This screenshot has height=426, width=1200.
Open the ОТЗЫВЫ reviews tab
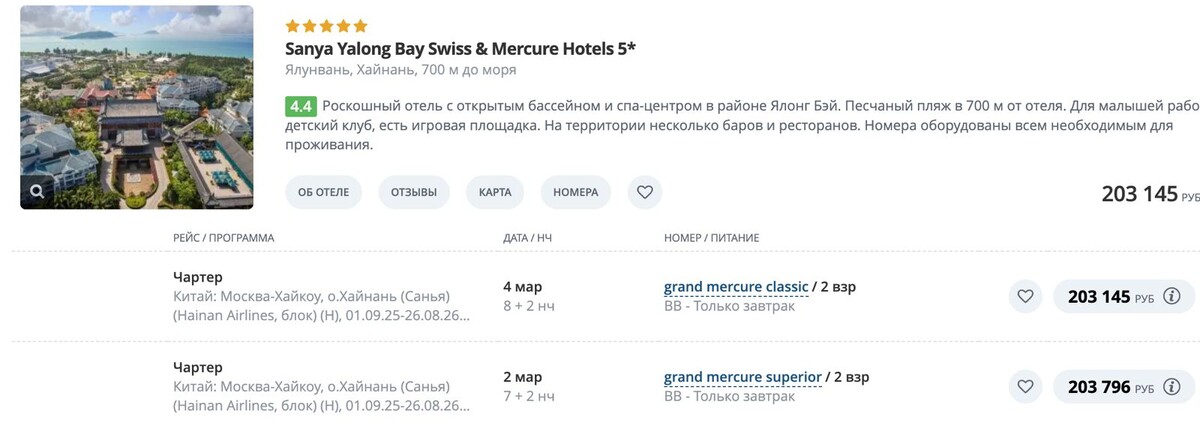[x=414, y=192]
